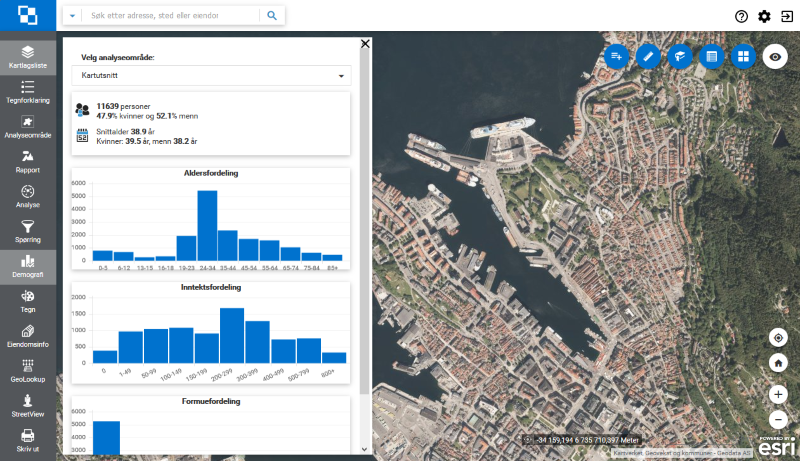
Task: Open the basemap grid gallery button
Action: pyautogui.click(x=743, y=56)
